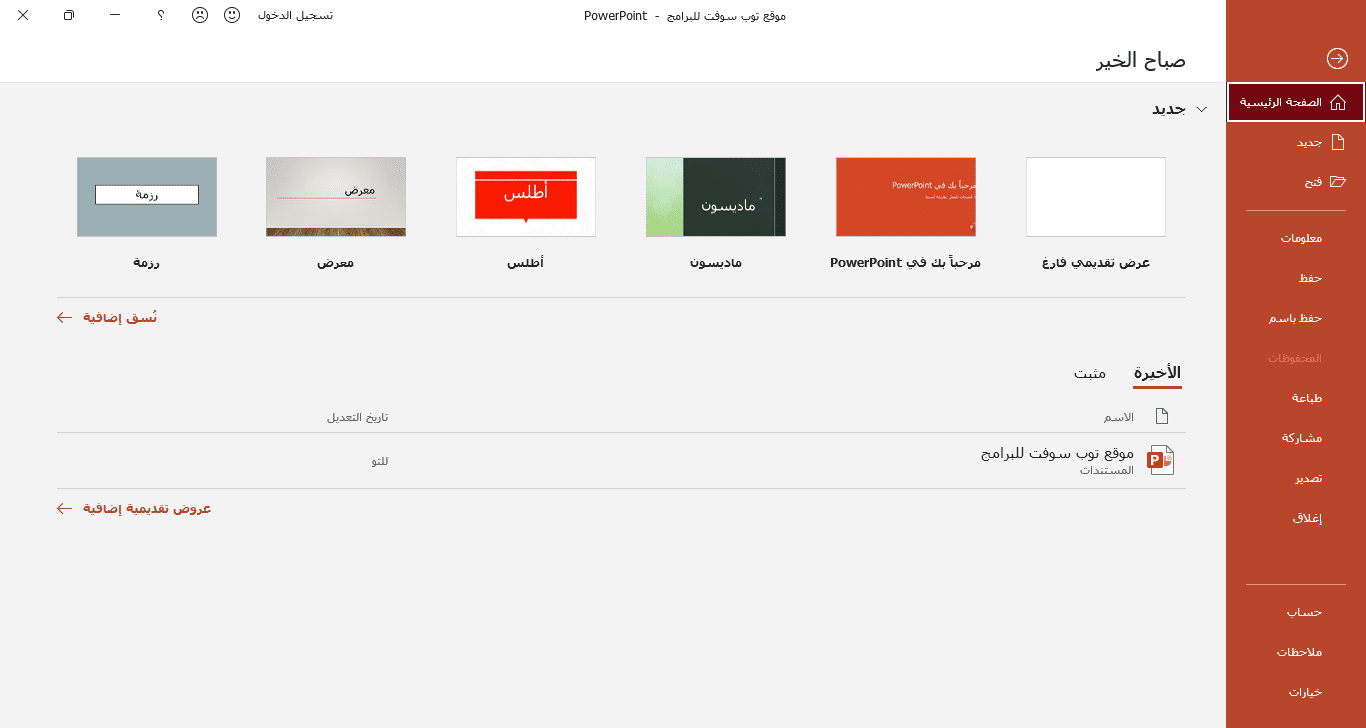1366x728 pixels.
Task: Choose the أطلس template thumbnail
Action: (x=526, y=197)
